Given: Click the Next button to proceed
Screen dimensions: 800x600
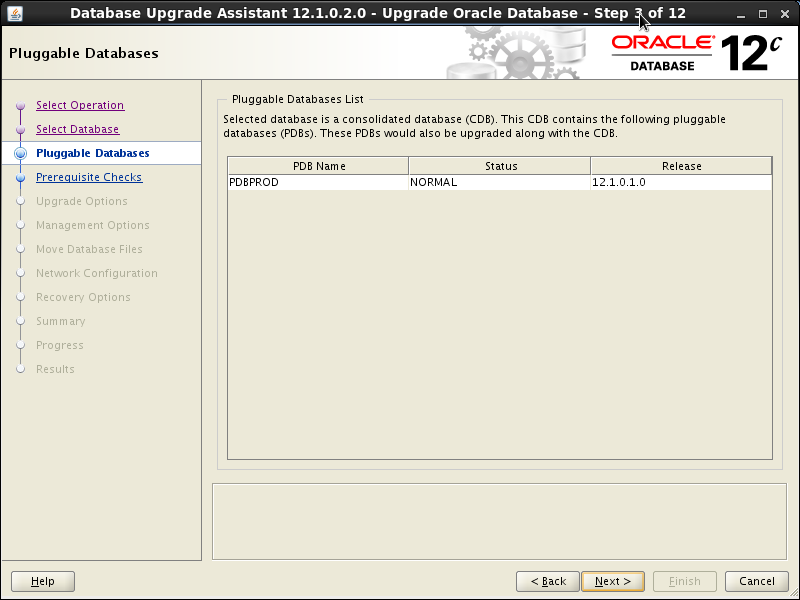Looking at the screenshot, I should click(x=612, y=581).
